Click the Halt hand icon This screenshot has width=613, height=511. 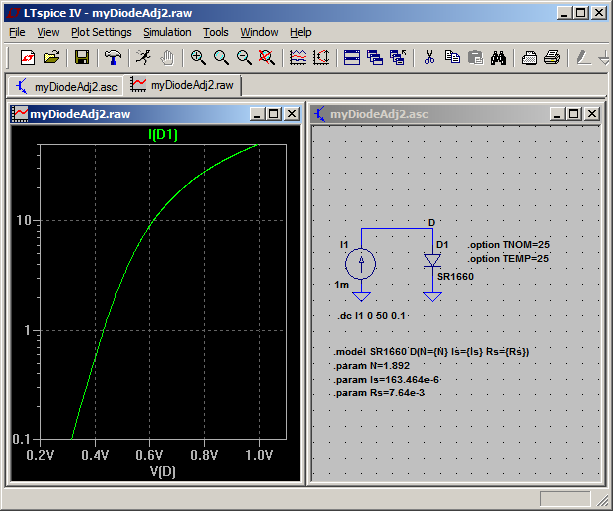[x=167, y=57]
